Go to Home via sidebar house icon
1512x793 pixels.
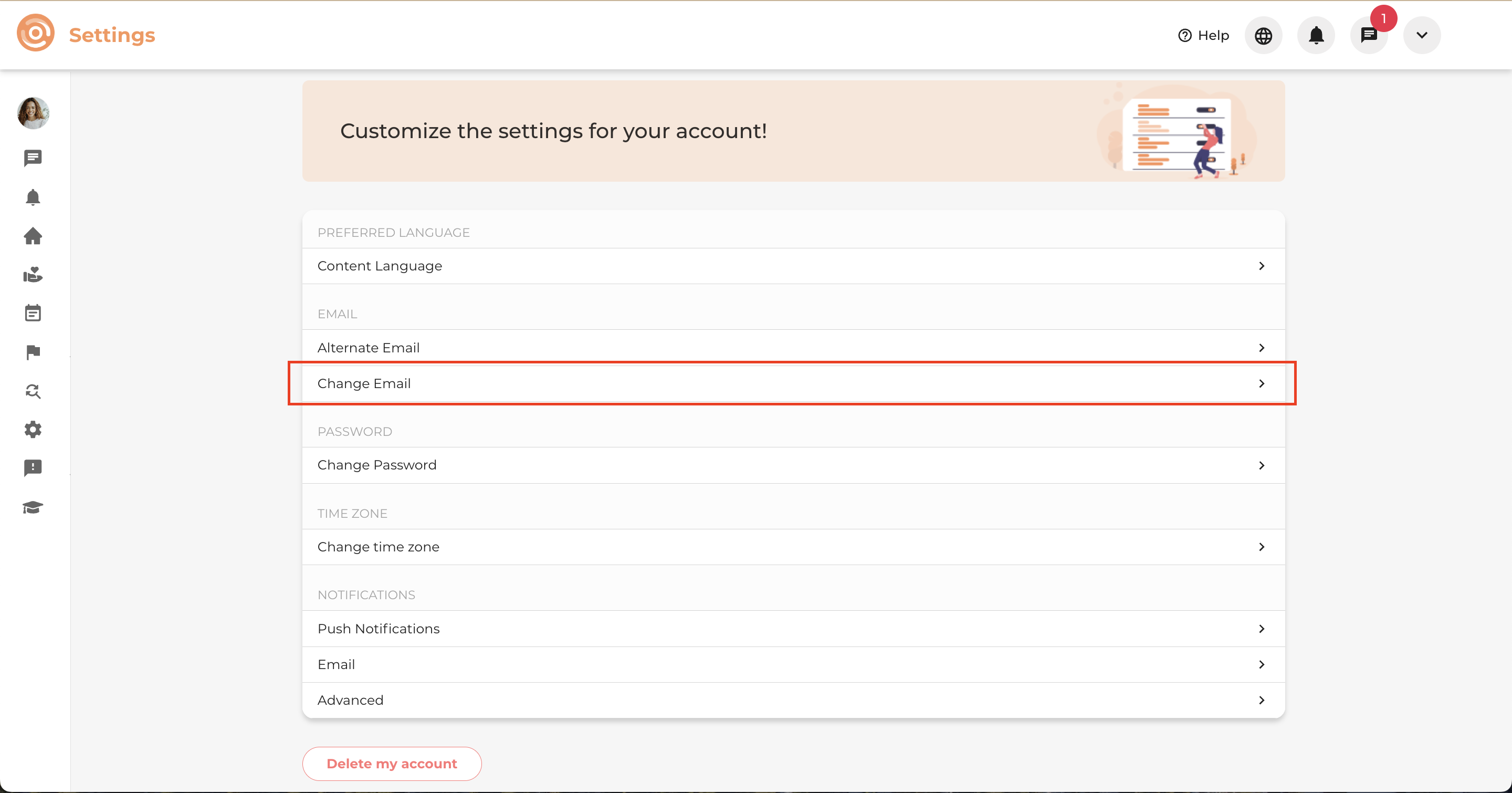(33, 236)
